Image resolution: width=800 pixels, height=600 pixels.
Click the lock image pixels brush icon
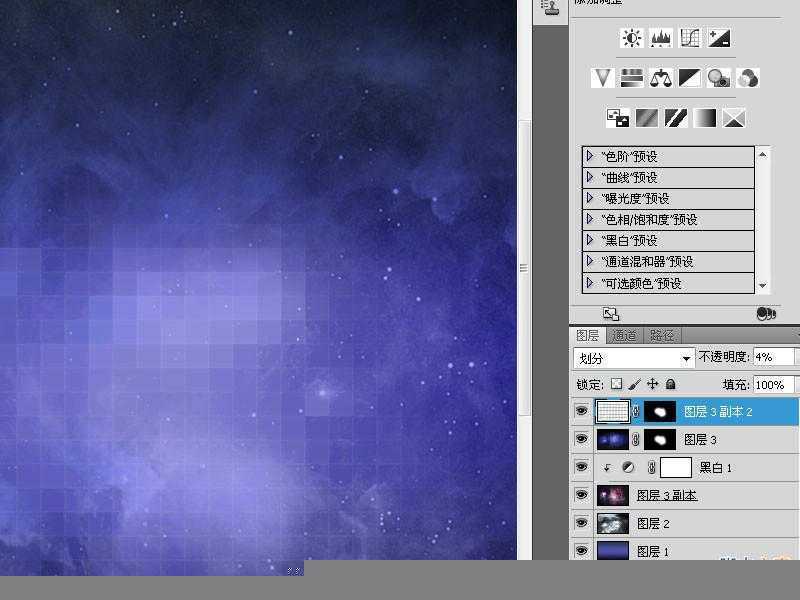635,384
